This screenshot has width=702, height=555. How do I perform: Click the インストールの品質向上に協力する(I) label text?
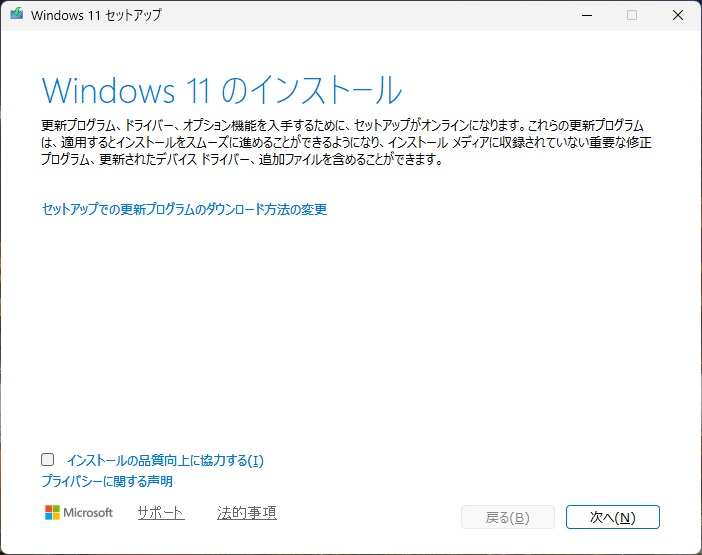click(164, 461)
